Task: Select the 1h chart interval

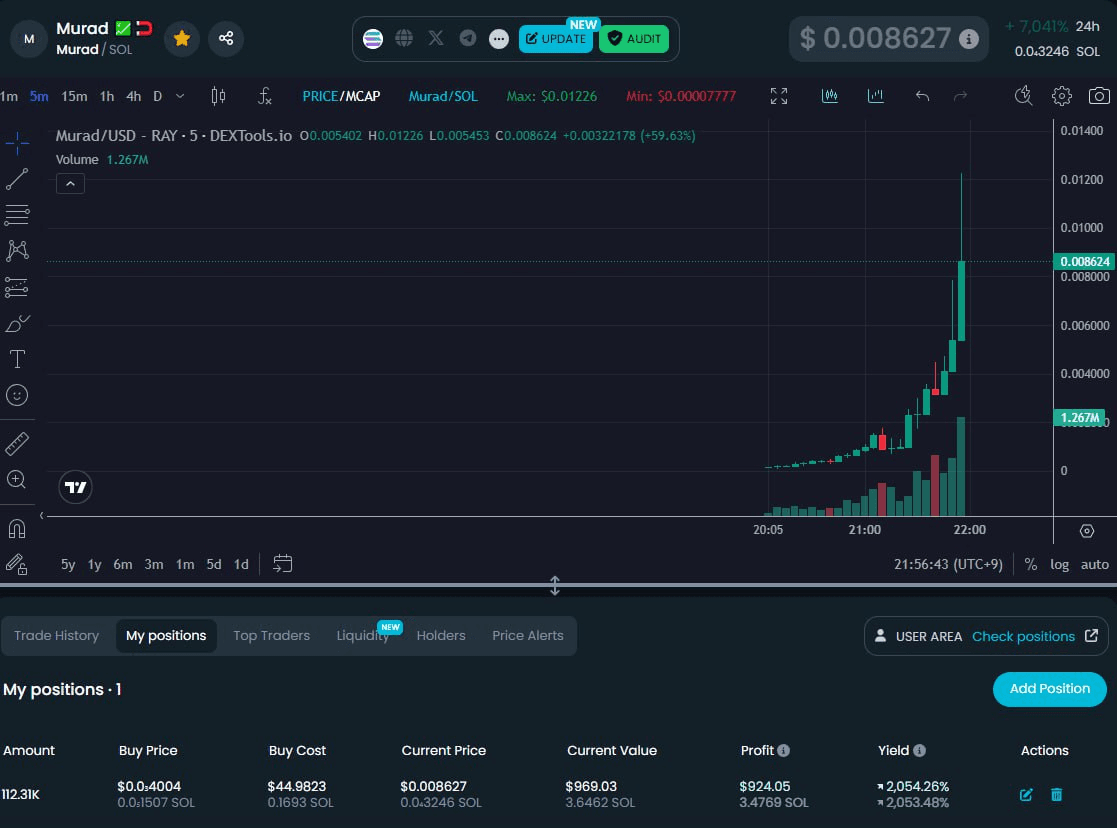Action: 107,96
